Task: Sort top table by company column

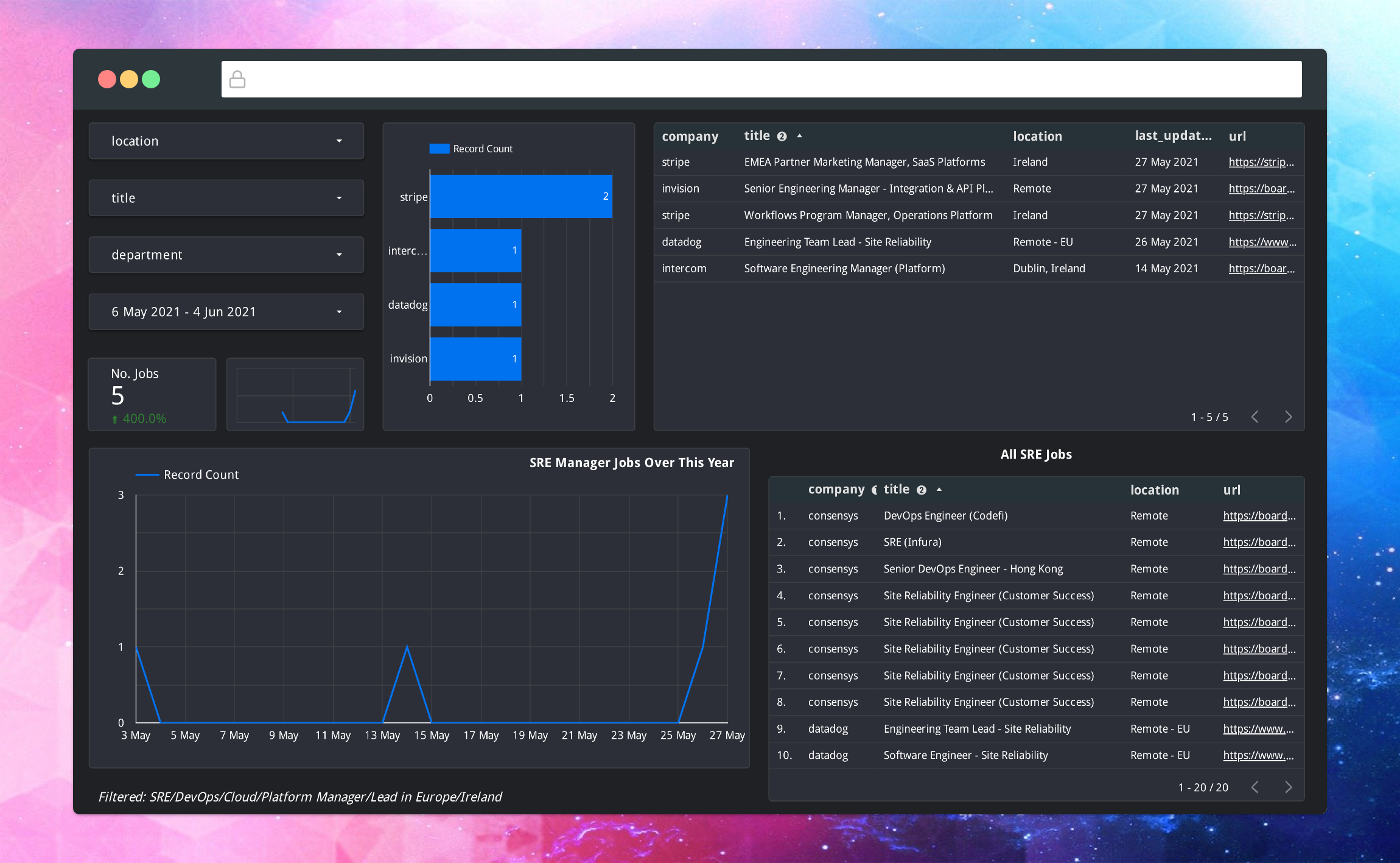Action: (x=690, y=136)
